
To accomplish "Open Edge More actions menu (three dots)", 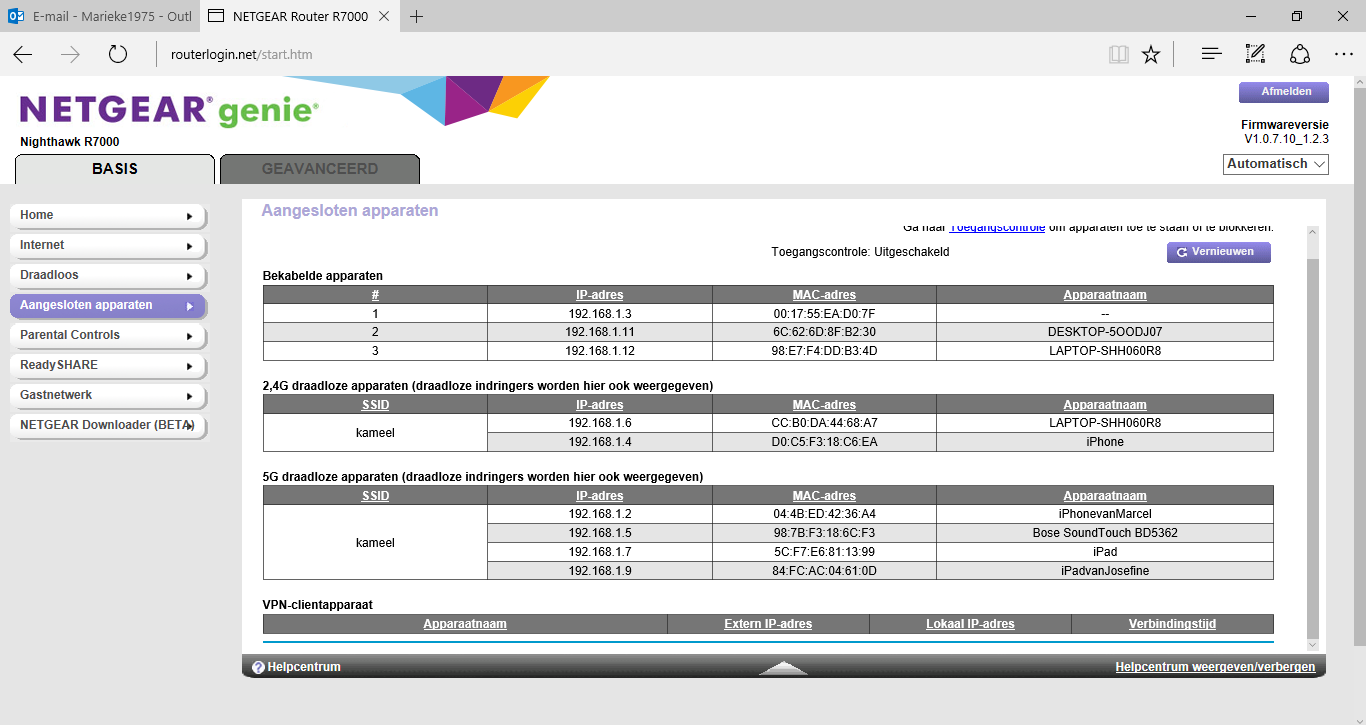I will (x=1344, y=54).
